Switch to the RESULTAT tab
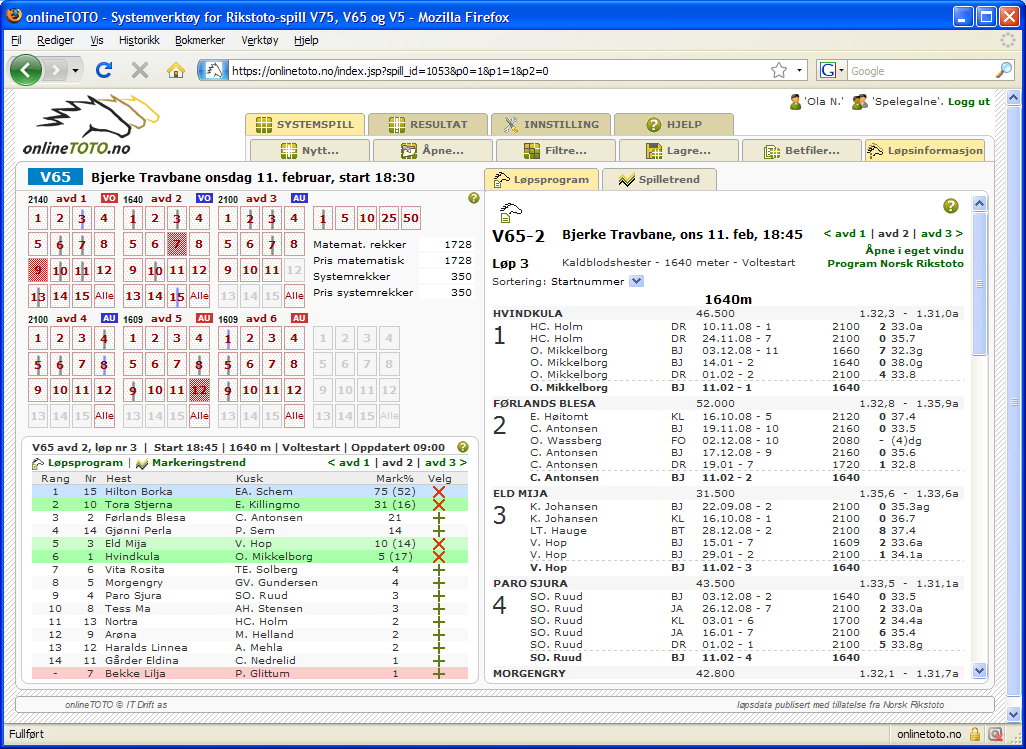The width and height of the screenshot is (1026, 749). (428, 124)
